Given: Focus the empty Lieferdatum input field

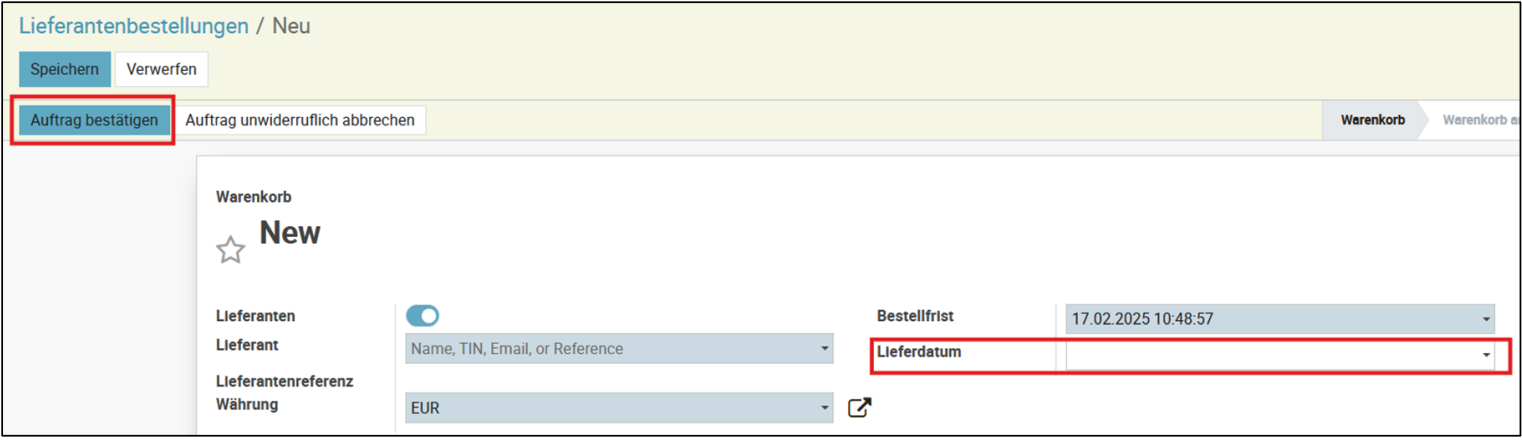Looking at the screenshot, I should pos(1270,356).
